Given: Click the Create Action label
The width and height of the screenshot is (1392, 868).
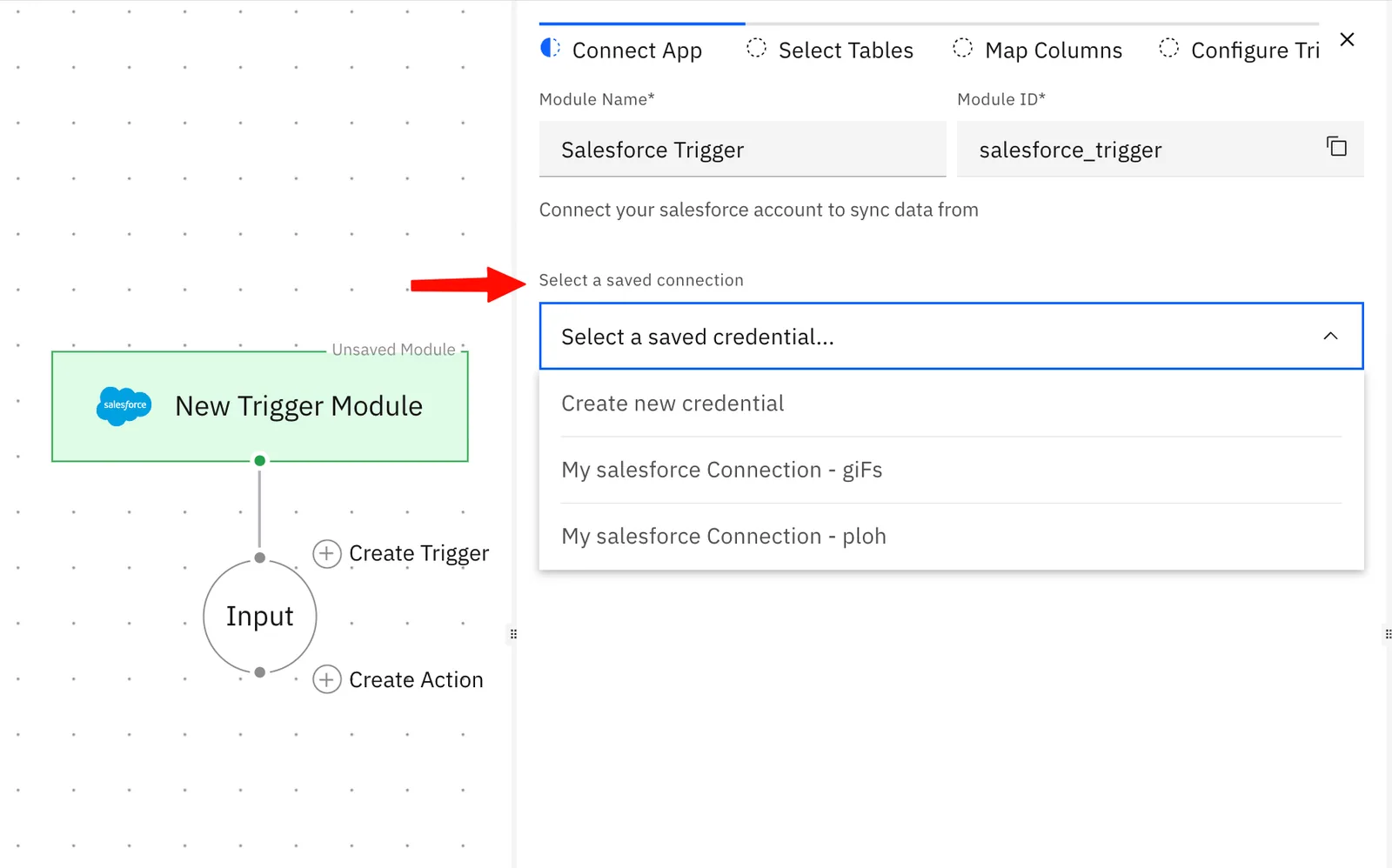Looking at the screenshot, I should pos(416,680).
